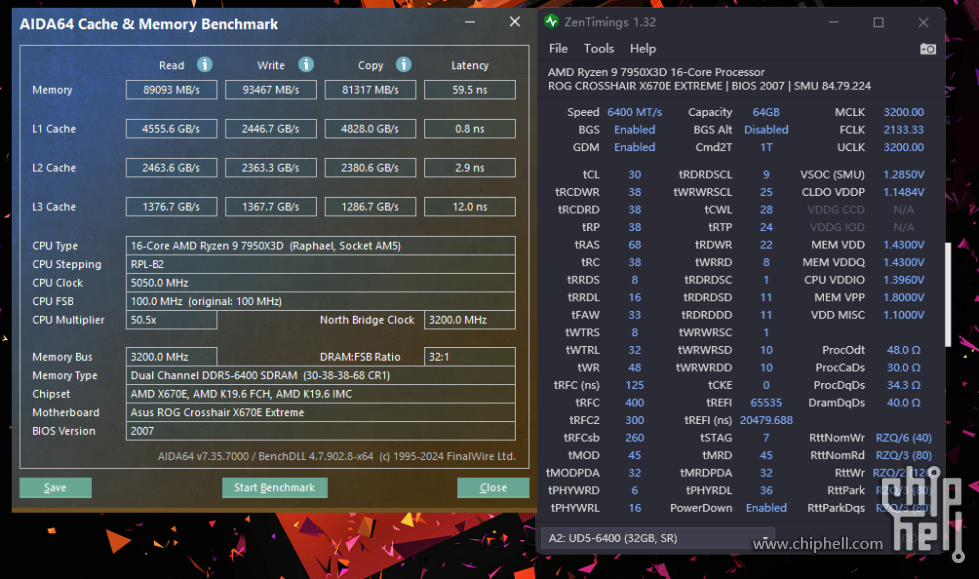Click the Chipset AMD X670E field
Screen dimensions: 979x579
pyautogui.click(x=321, y=394)
